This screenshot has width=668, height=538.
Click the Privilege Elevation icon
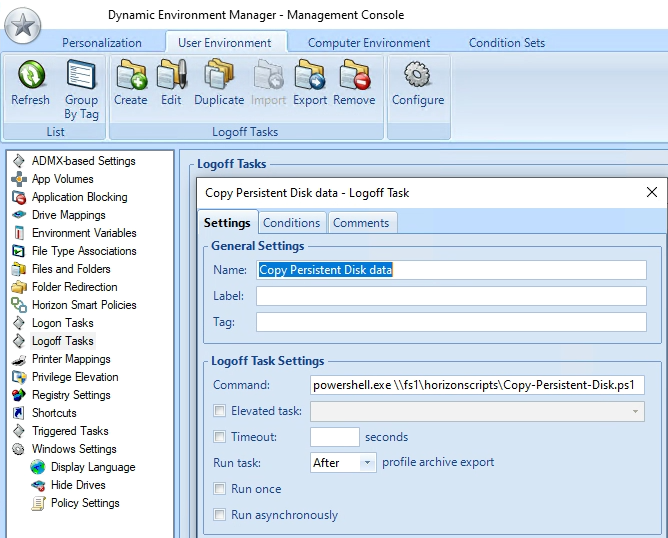tap(19, 377)
